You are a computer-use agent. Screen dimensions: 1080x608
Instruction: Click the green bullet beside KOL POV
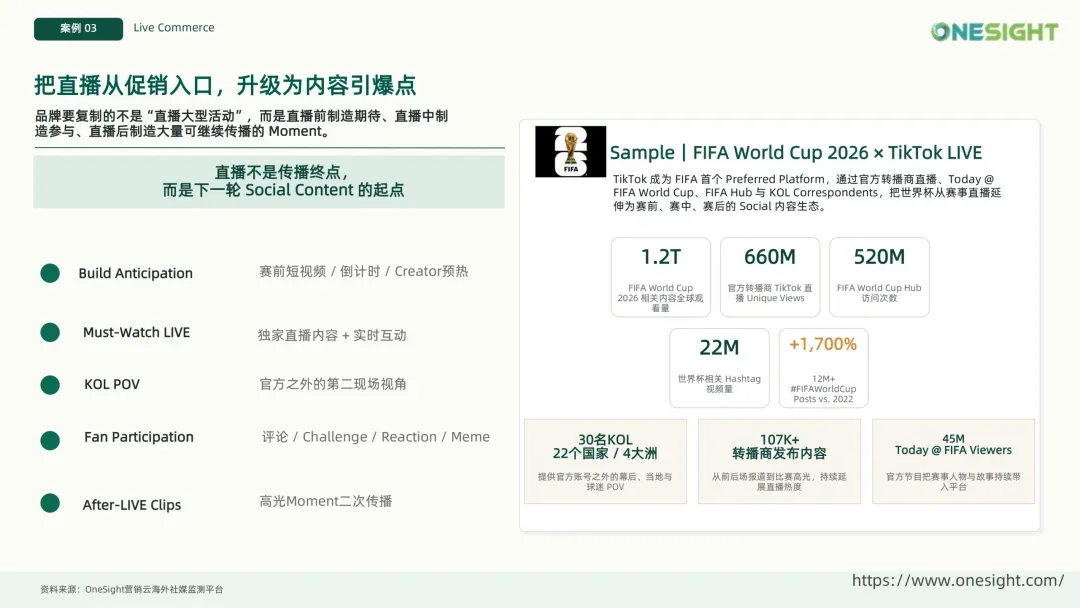50,385
